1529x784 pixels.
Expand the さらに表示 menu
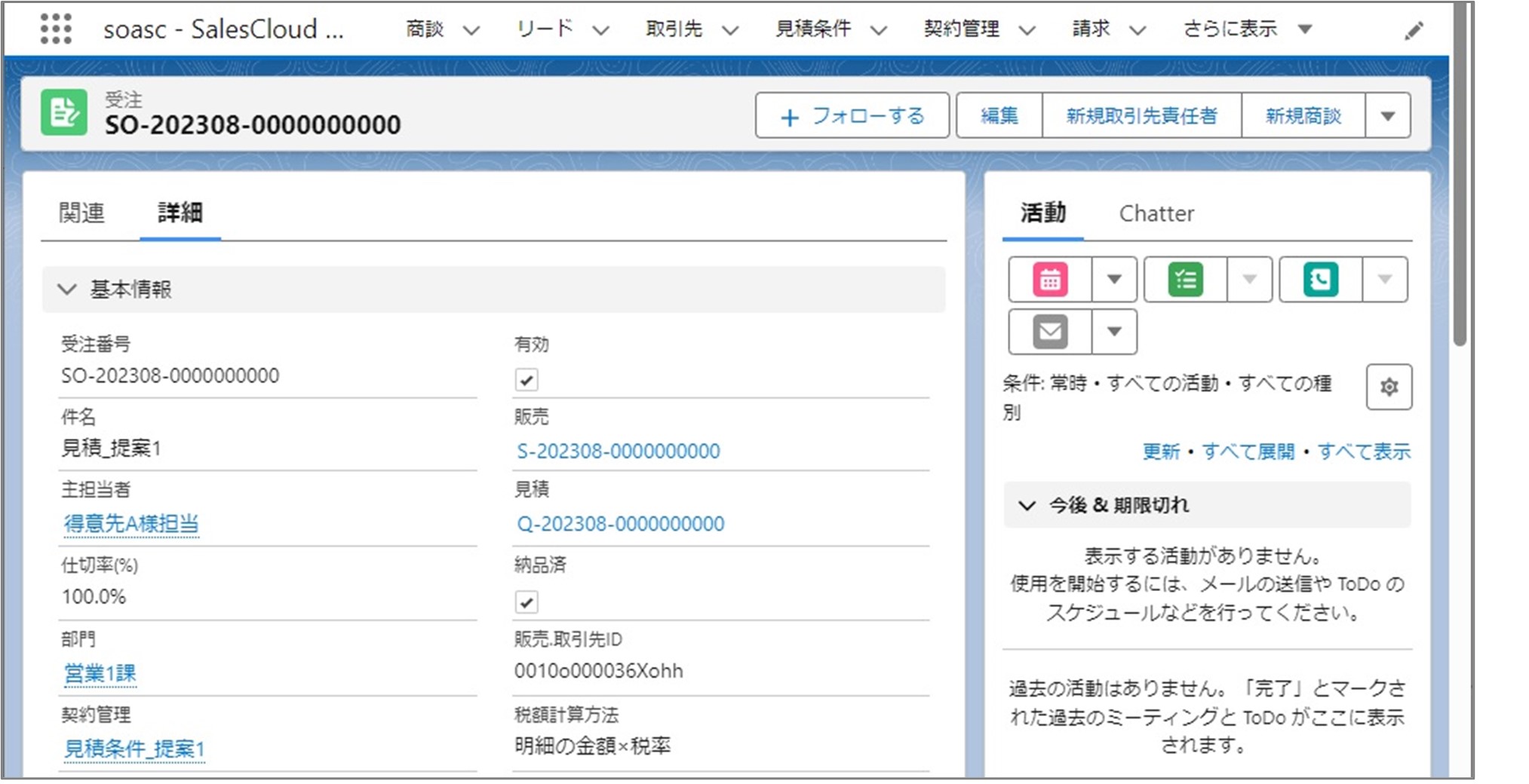(x=1248, y=29)
